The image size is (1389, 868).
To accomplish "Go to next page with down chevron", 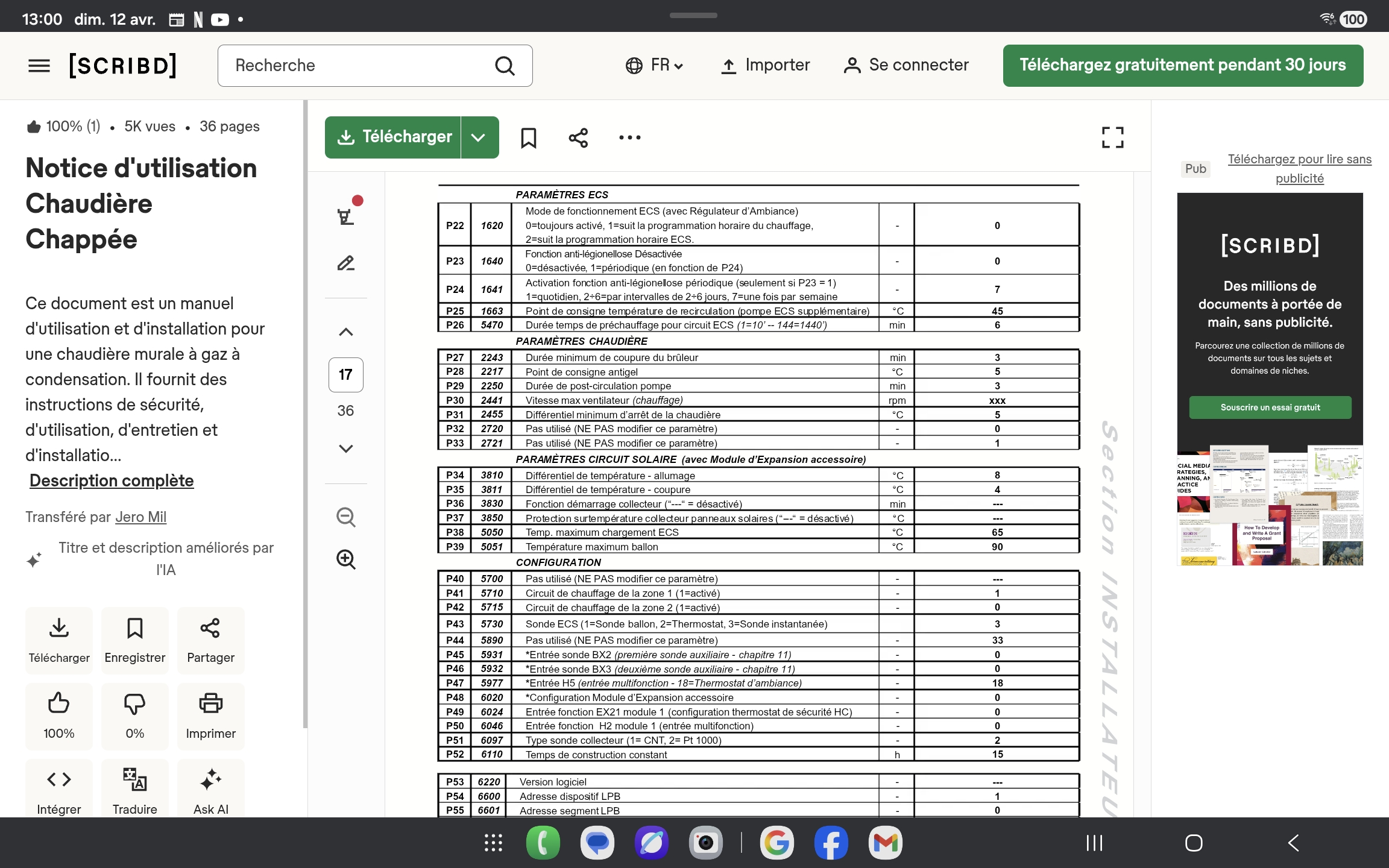I will coord(345,448).
